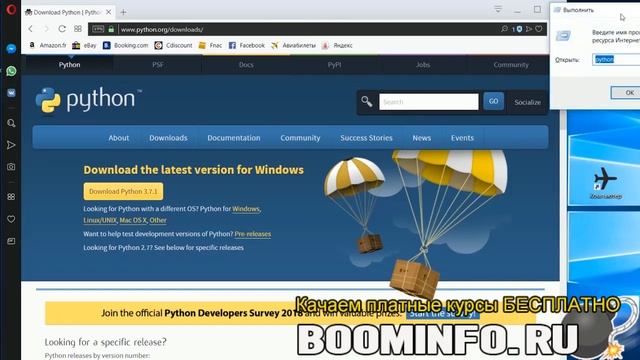Go back to previous page
The image size is (640, 360).
pyautogui.click(x=31, y=29)
